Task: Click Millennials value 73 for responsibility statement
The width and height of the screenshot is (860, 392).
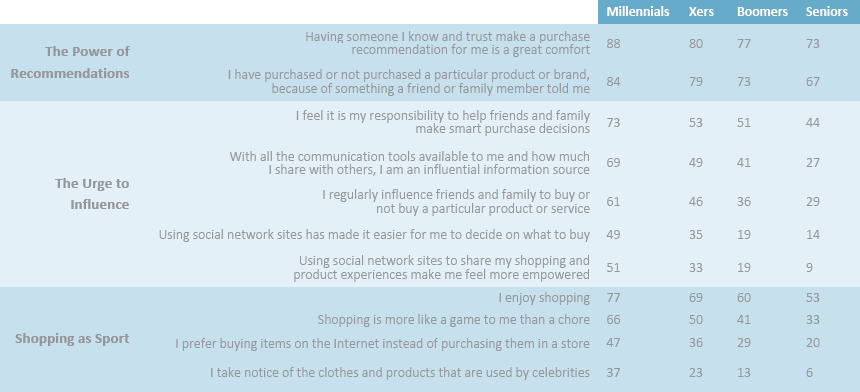Action: (614, 122)
